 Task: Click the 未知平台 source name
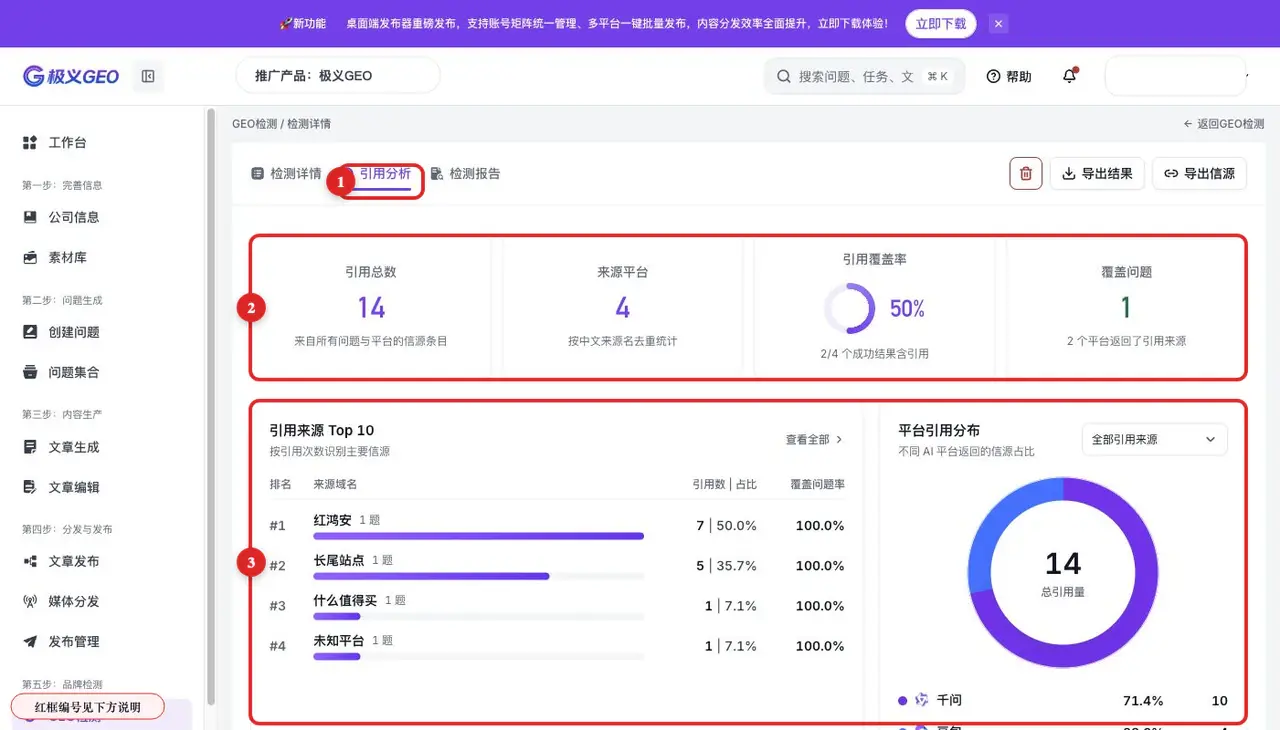339,640
